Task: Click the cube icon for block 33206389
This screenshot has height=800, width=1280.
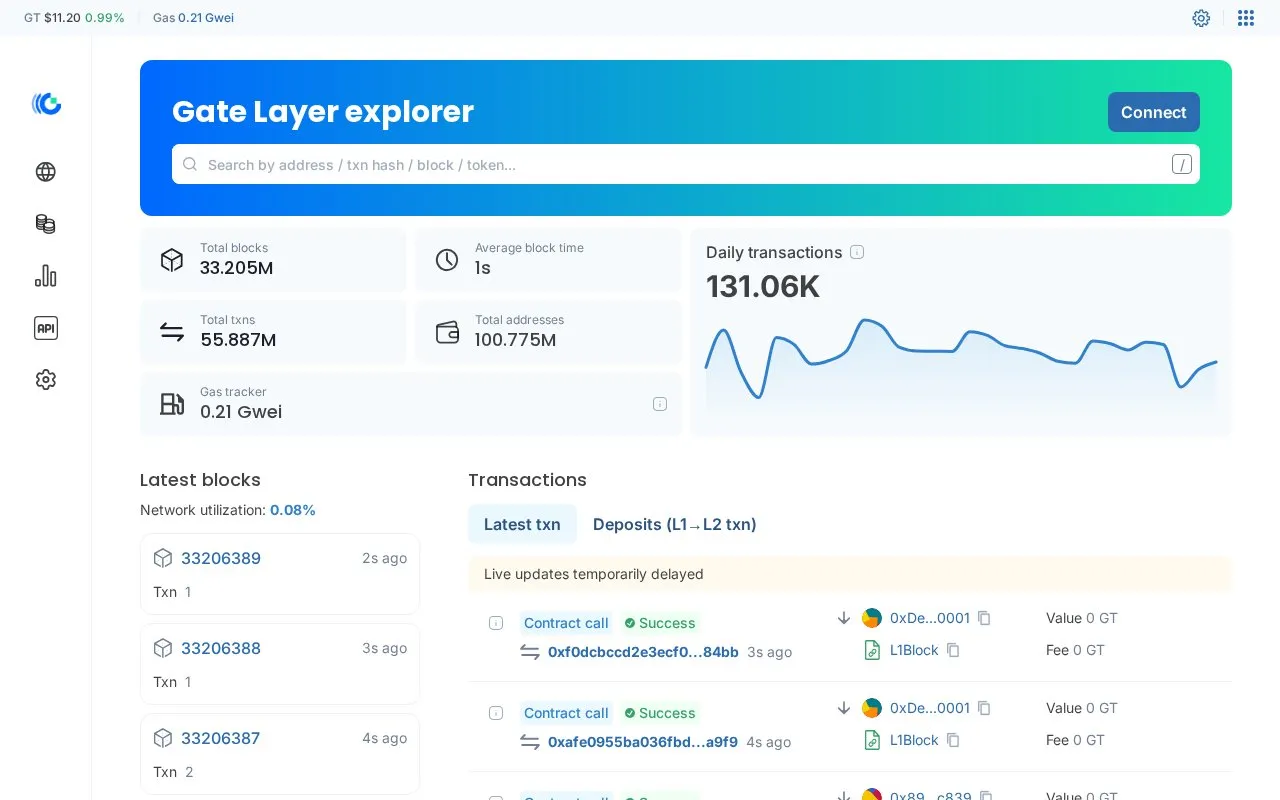Action: 163,558
